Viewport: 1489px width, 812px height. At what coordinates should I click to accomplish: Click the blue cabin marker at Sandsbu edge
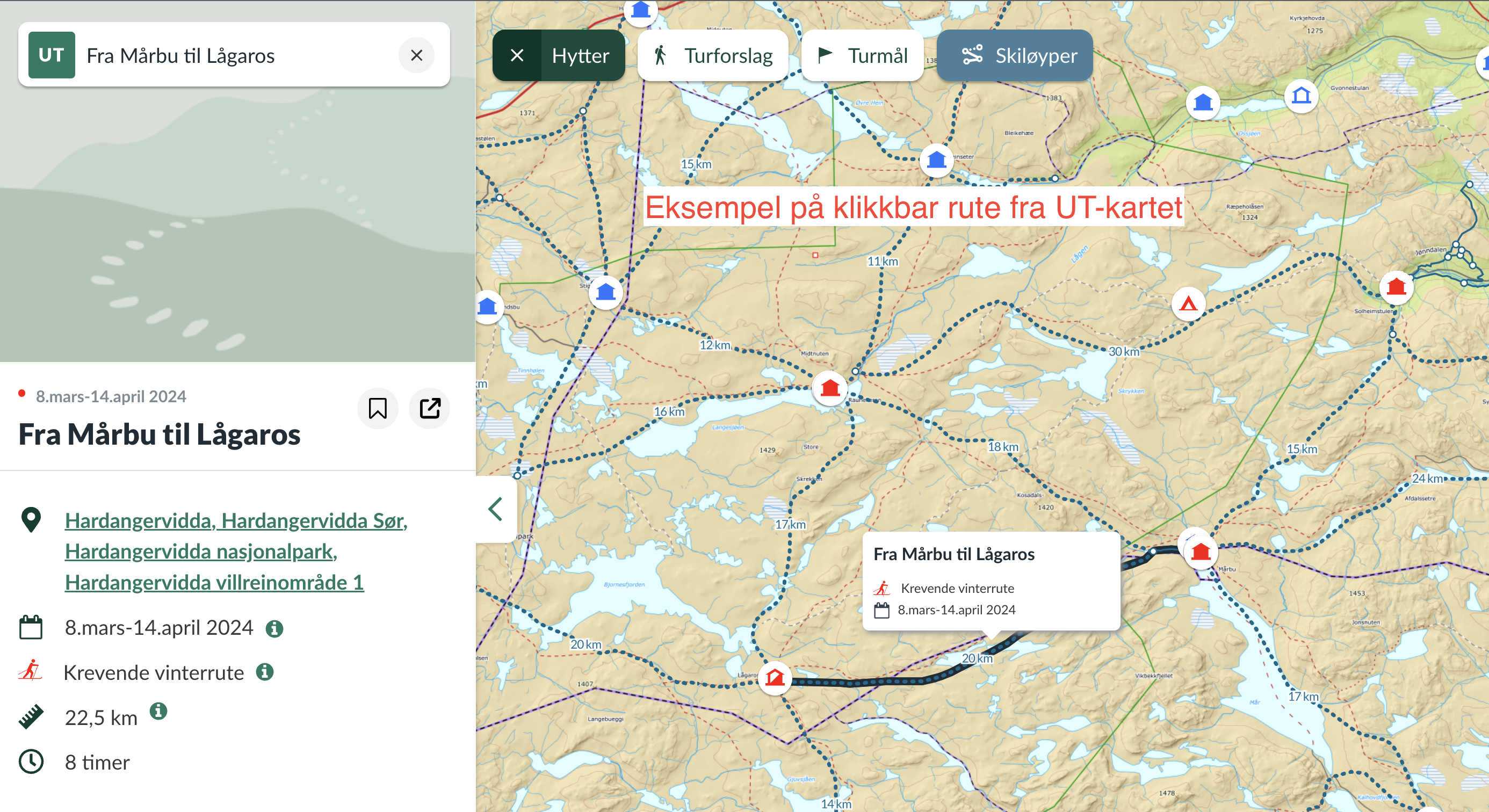click(x=487, y=306)
